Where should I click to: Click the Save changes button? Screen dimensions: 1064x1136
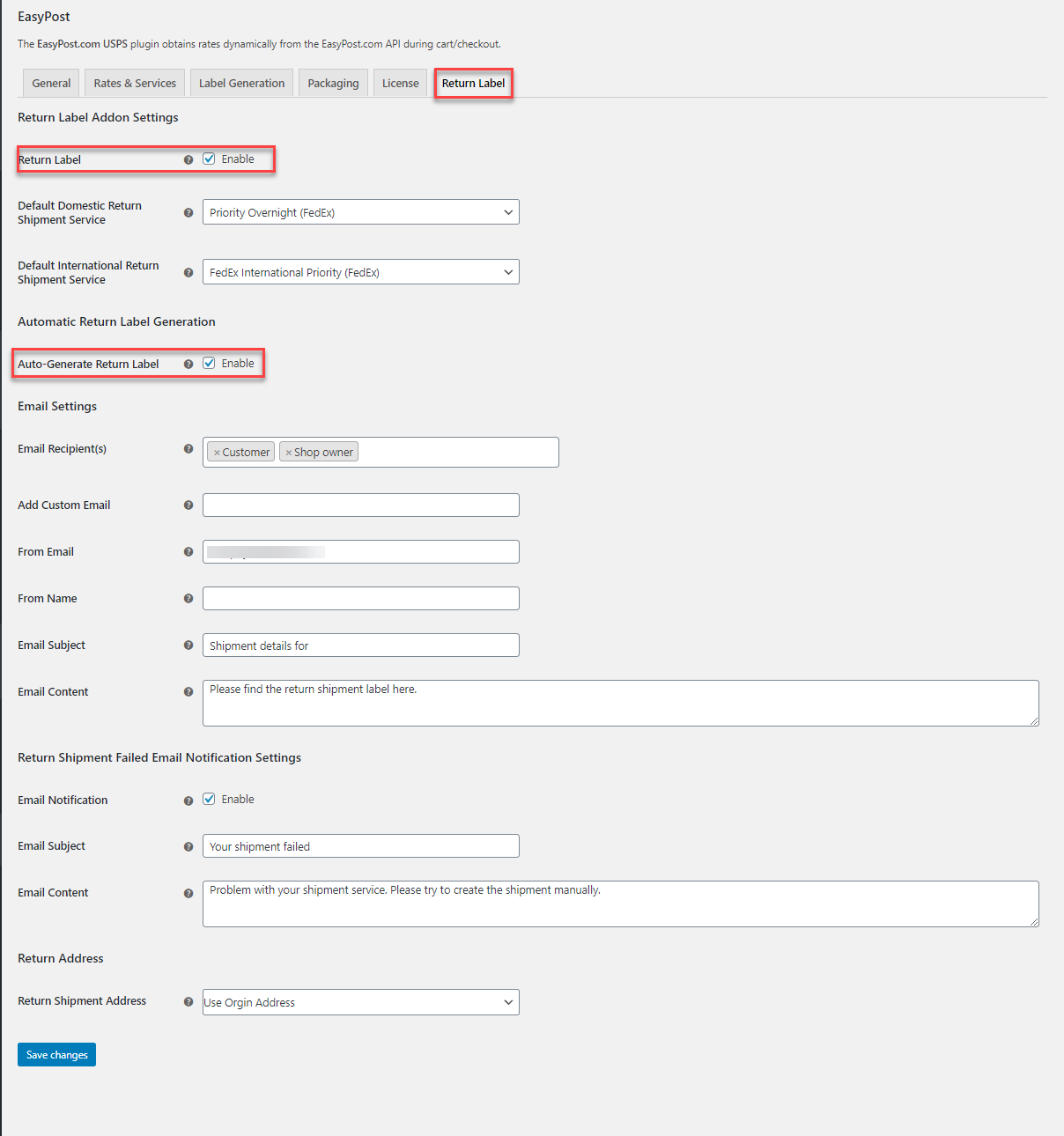point(56,1054)
